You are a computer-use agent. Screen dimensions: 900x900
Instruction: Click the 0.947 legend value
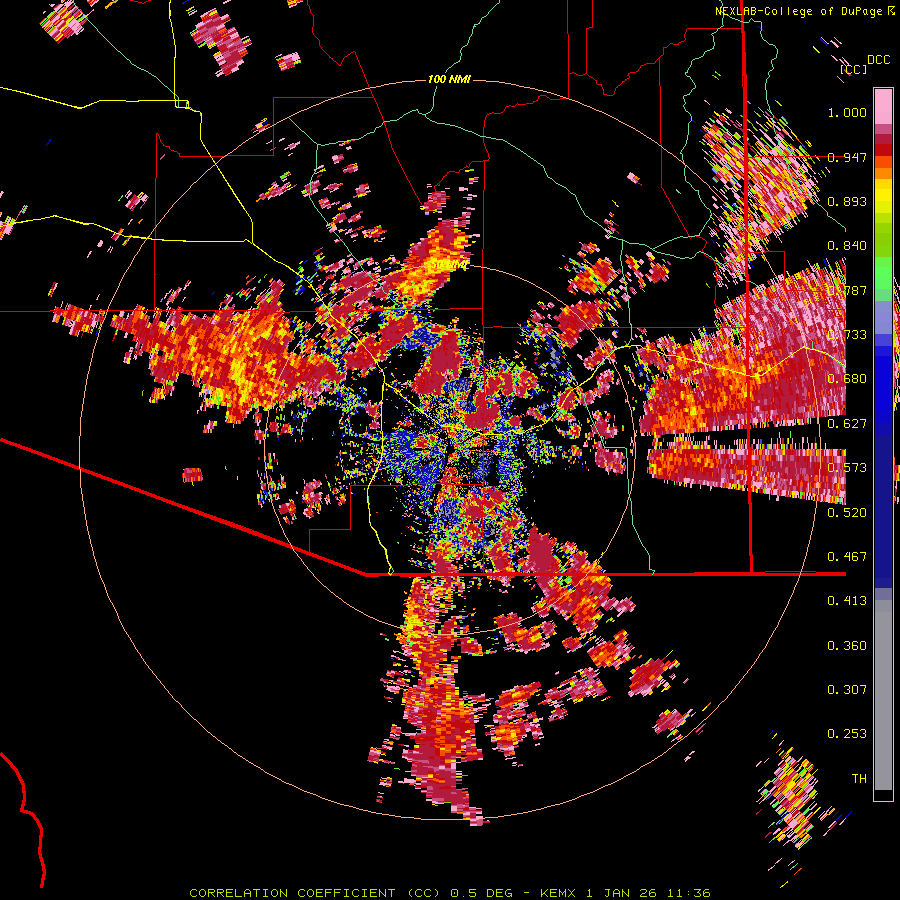click(x=847, y=157)
